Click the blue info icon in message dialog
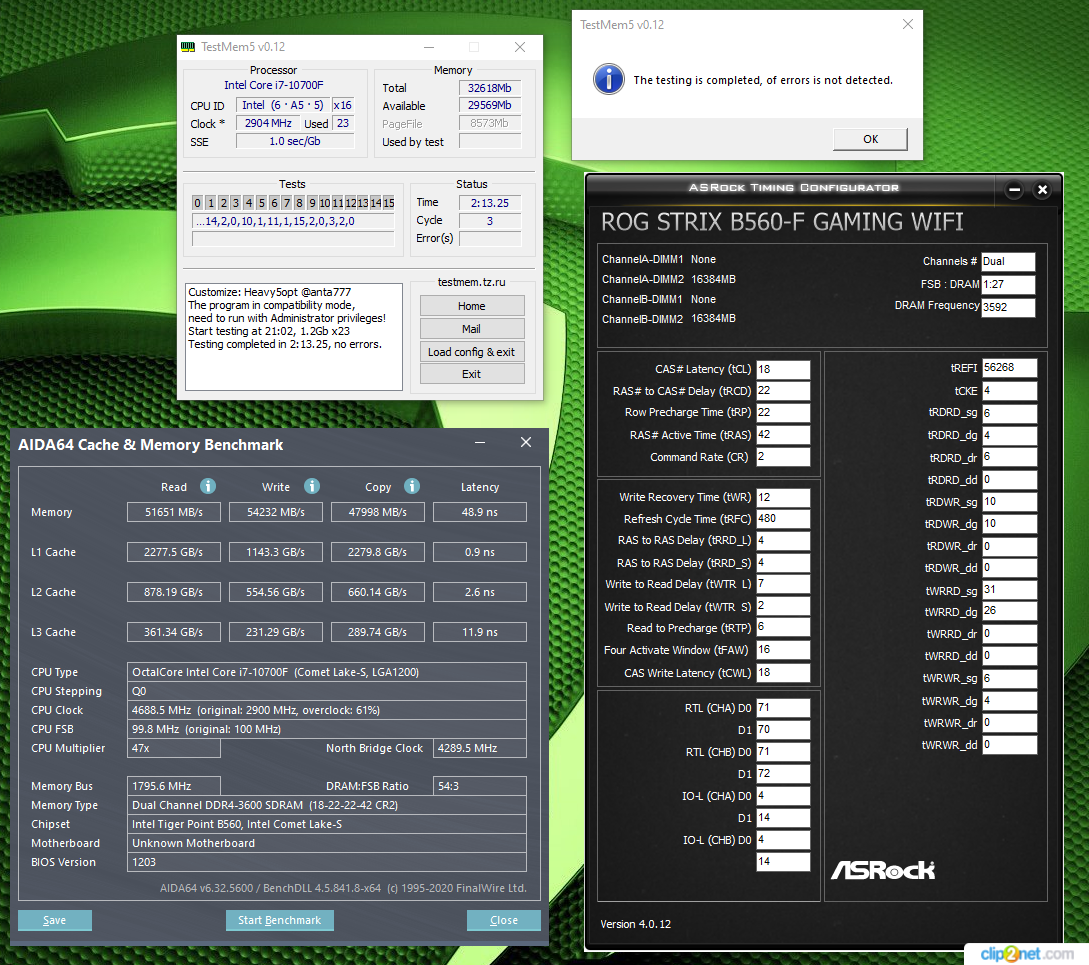The height and width of the screenshot is (965, 1089). point(608,79)
